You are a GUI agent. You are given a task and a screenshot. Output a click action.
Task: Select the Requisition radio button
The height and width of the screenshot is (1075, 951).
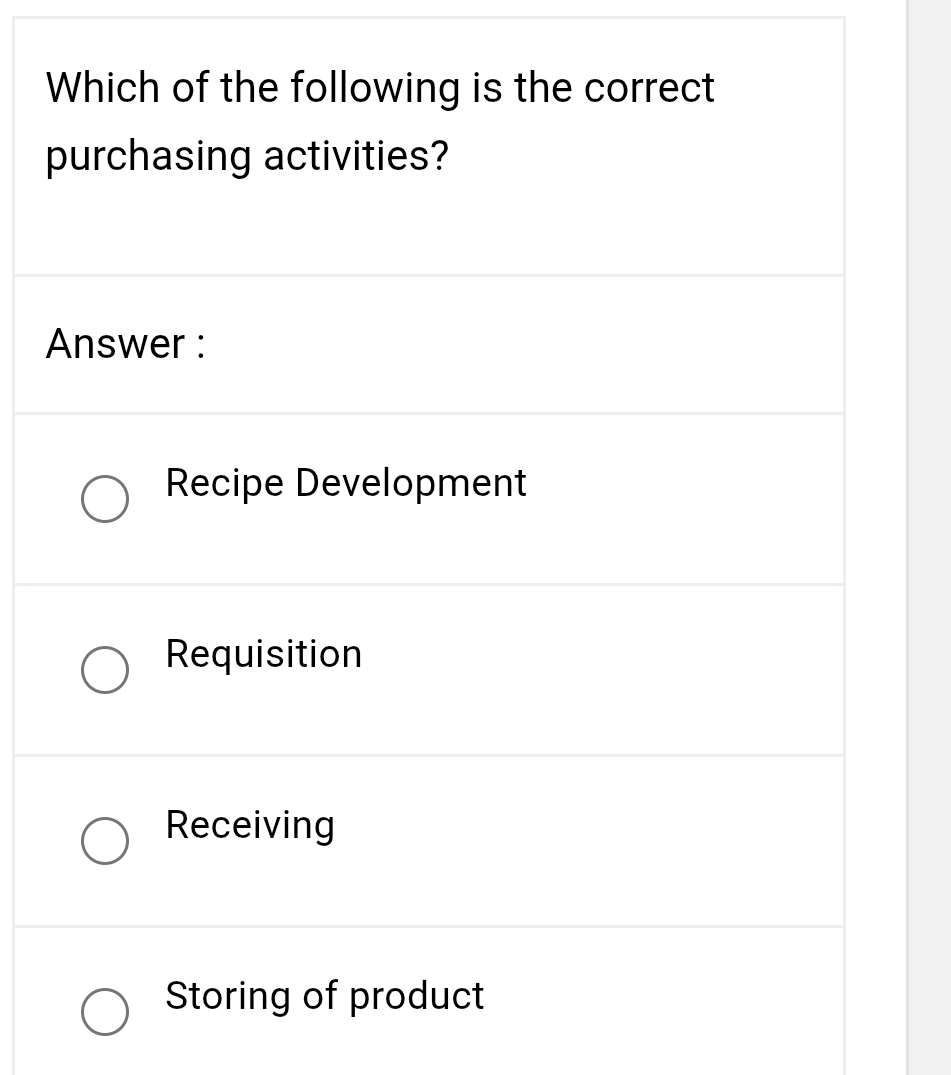(x=104, y=670)
